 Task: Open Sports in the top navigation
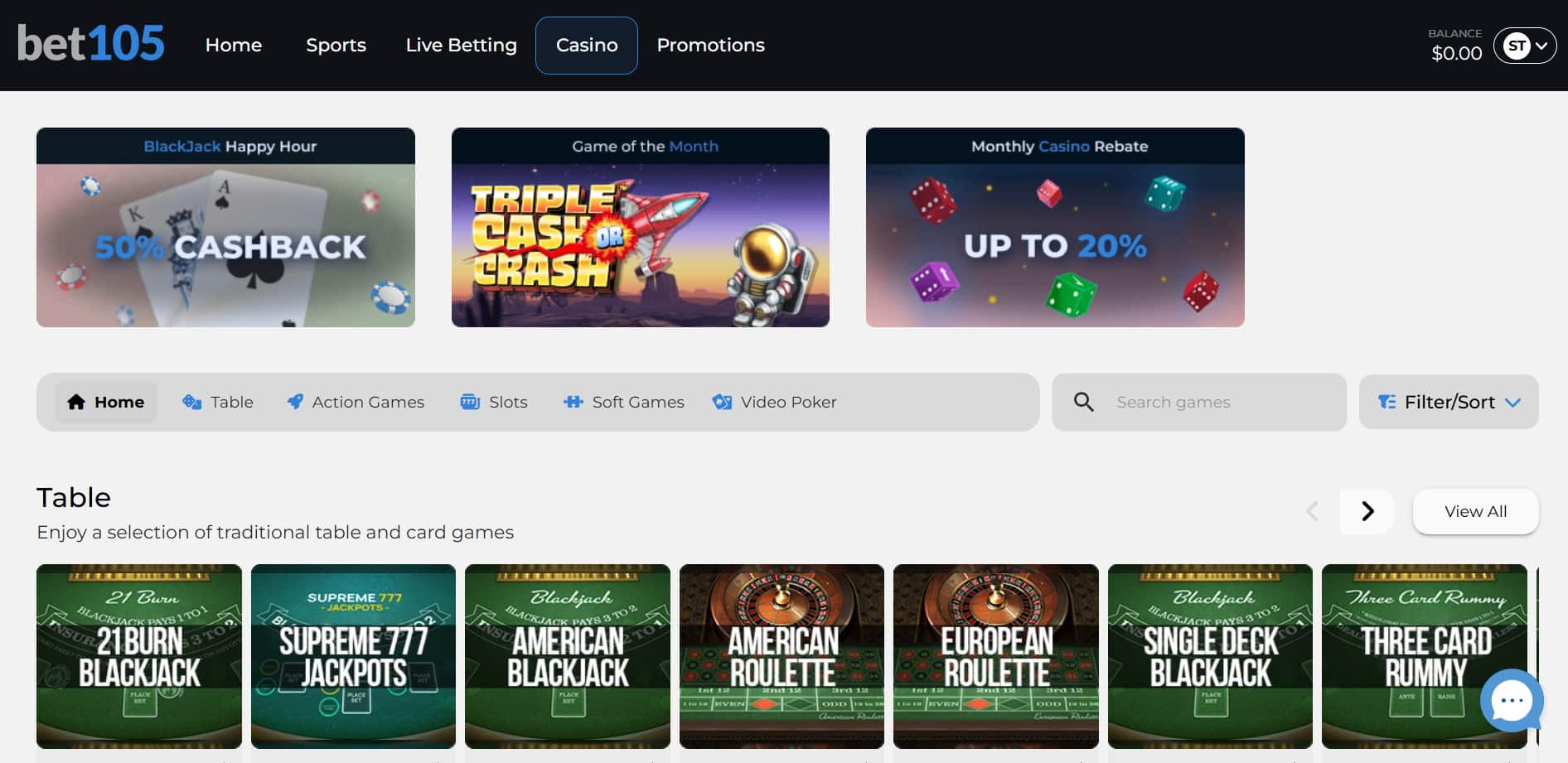336,46
